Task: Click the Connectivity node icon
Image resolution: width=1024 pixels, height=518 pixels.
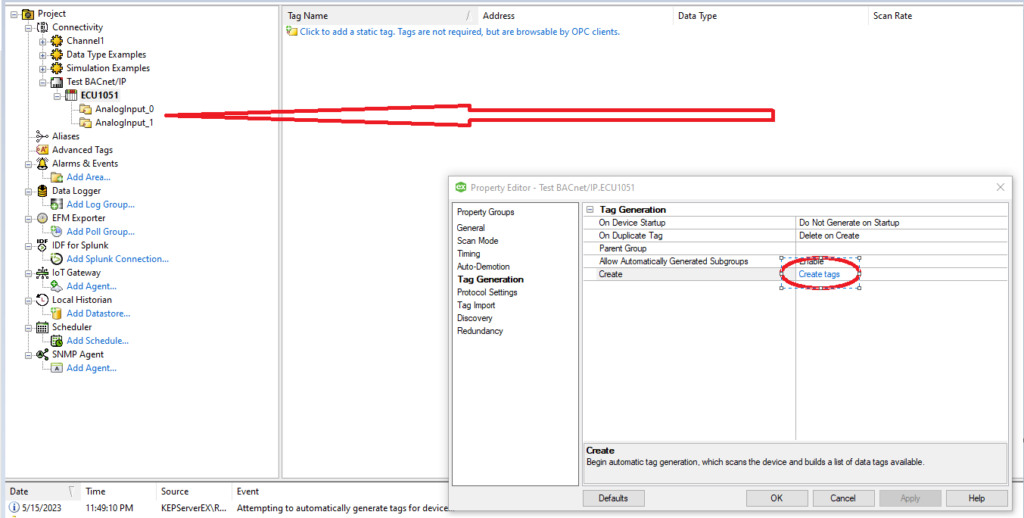Action: [x=42, y=27]
